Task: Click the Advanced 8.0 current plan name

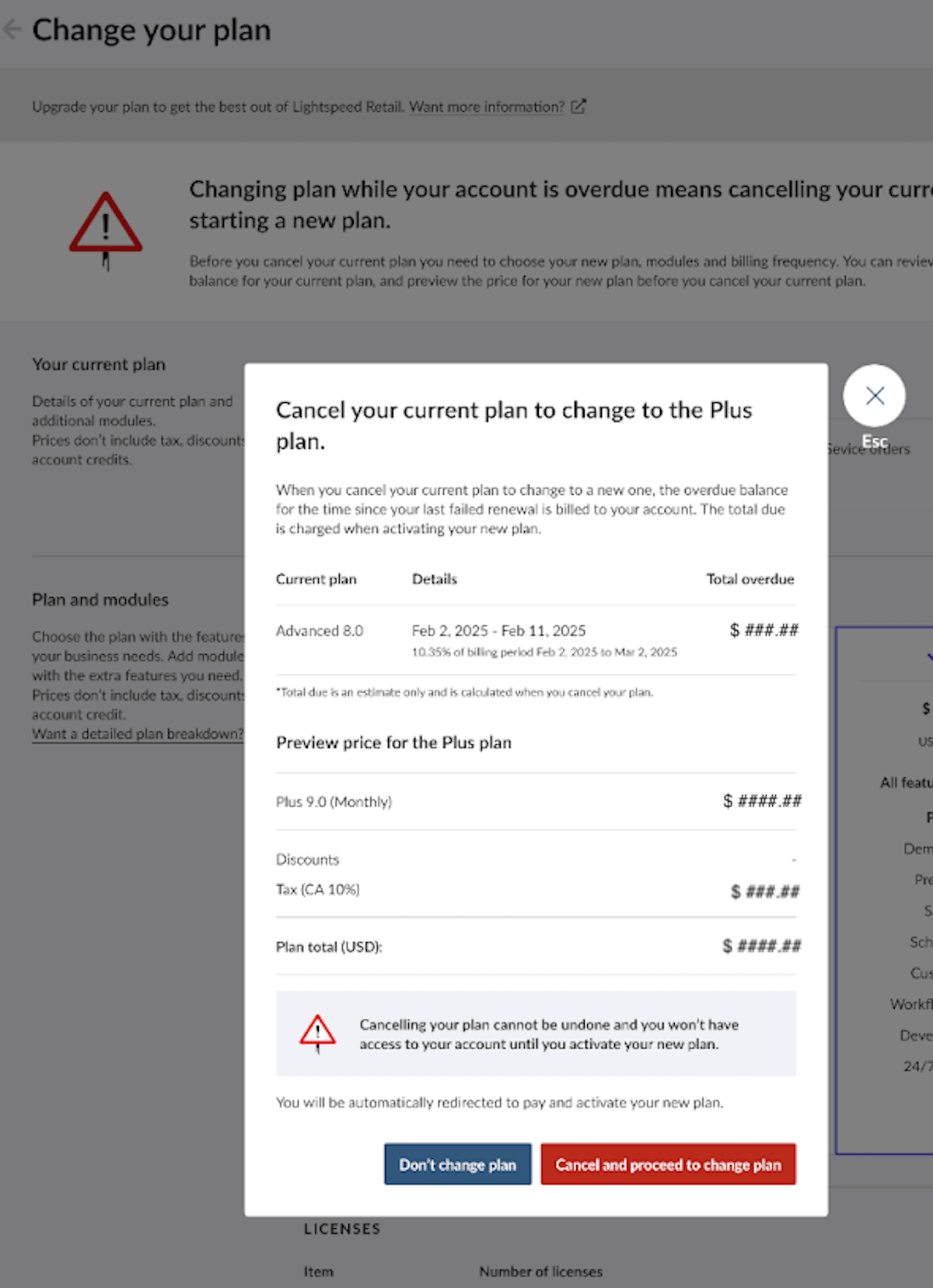Action: (x=320, y=631)
